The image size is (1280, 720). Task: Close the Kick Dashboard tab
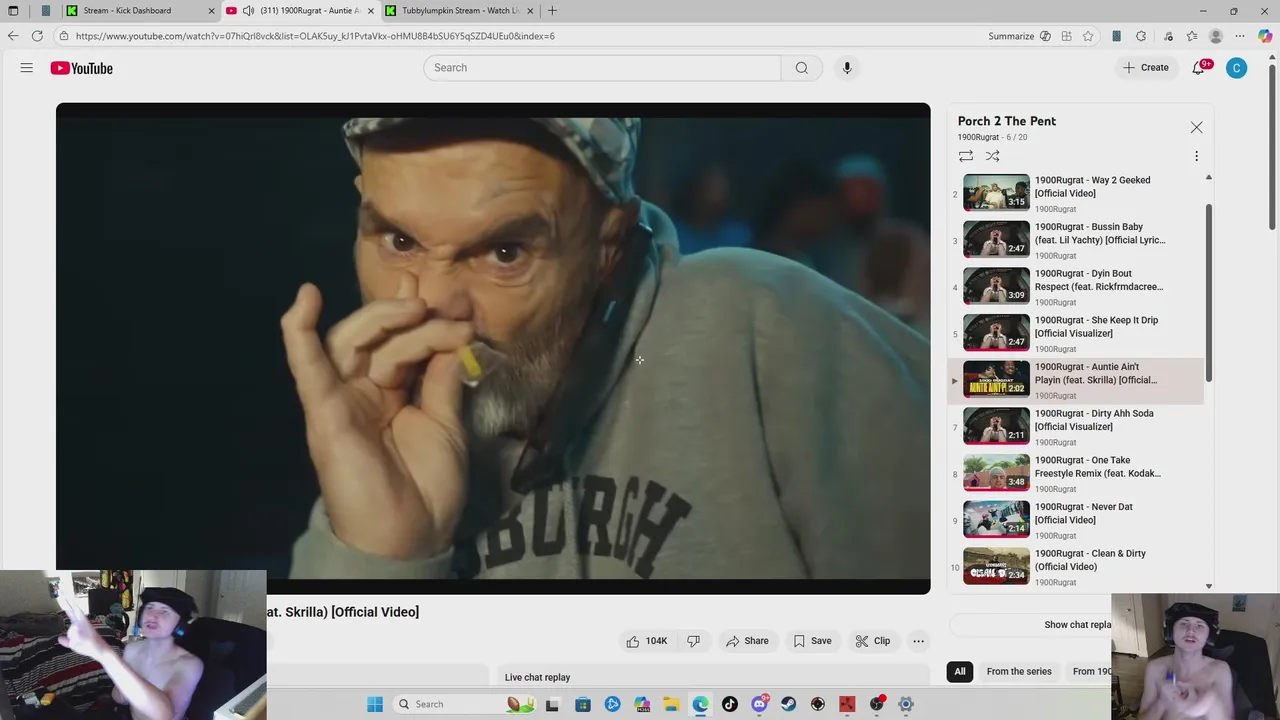coord(211,11)
